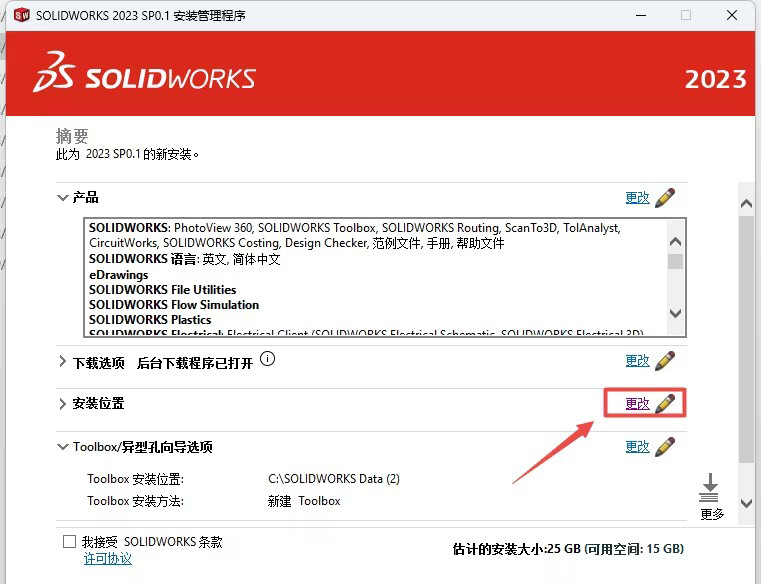Viewport: 761px width, 584px height.
Task: Expand the 下载选项 section
Action: click(x=62, y=362)
